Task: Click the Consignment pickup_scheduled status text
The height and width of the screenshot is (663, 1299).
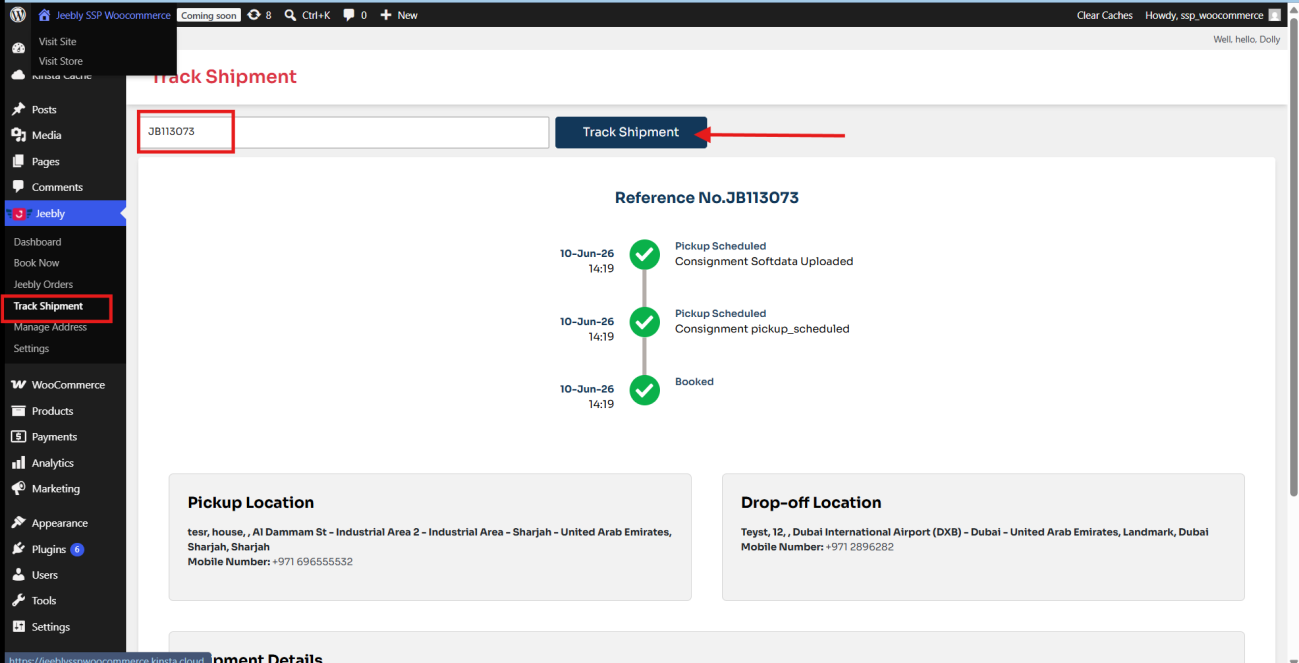Action: (762, 328)
